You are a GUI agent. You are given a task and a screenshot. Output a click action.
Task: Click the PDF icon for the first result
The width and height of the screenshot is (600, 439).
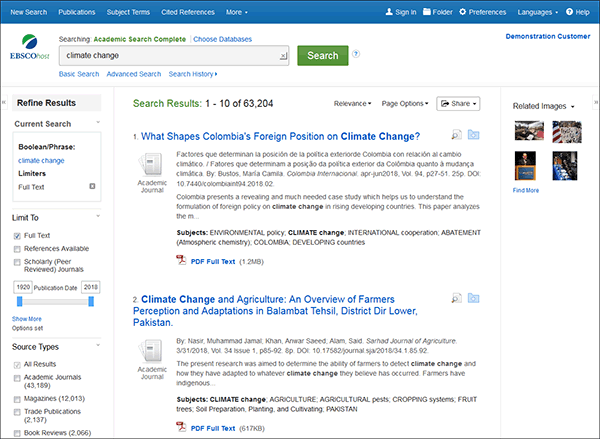tap(181, 260)
